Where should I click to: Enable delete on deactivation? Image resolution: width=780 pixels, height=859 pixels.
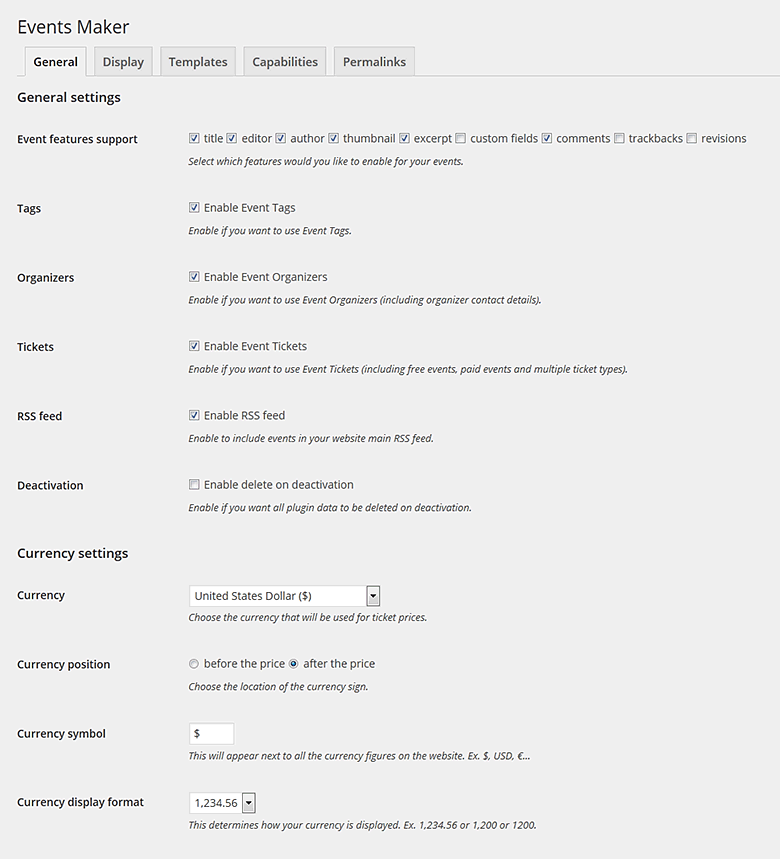coord(194,485)
